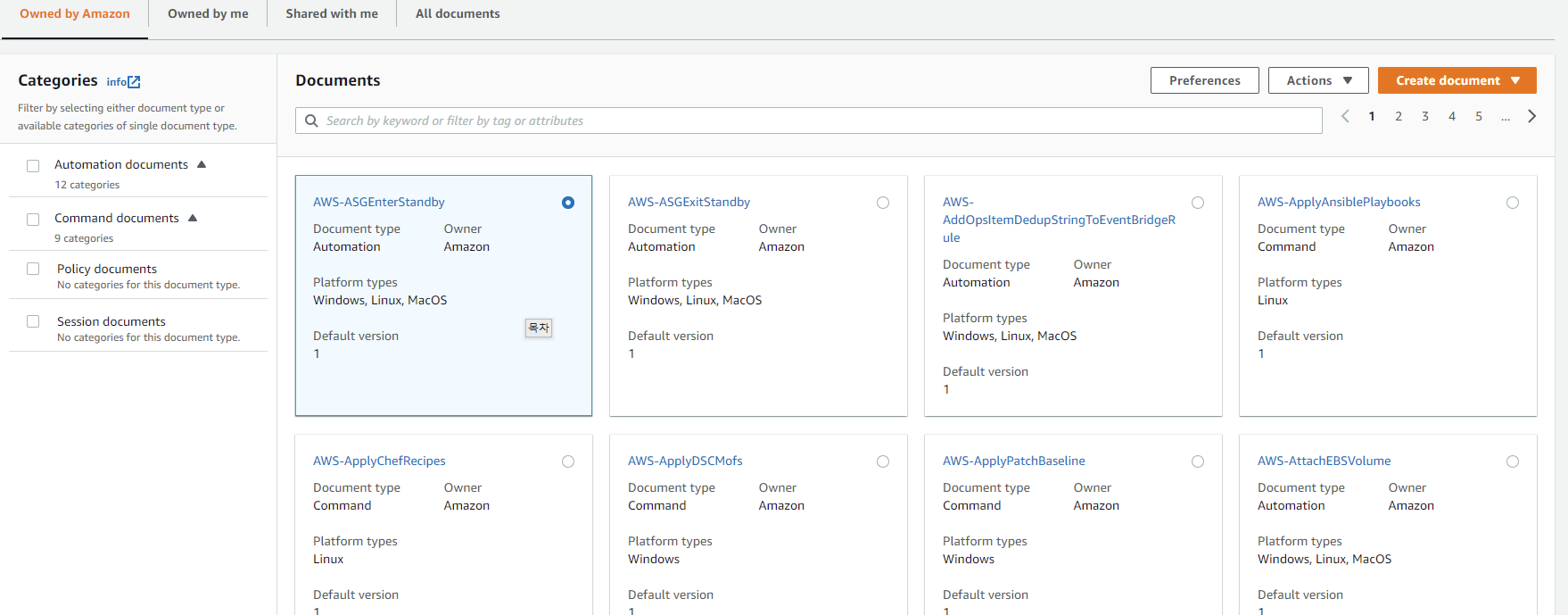Select the AWS-ApplyAnsiblePlaybooks radio button

(x=1513, y=203)
